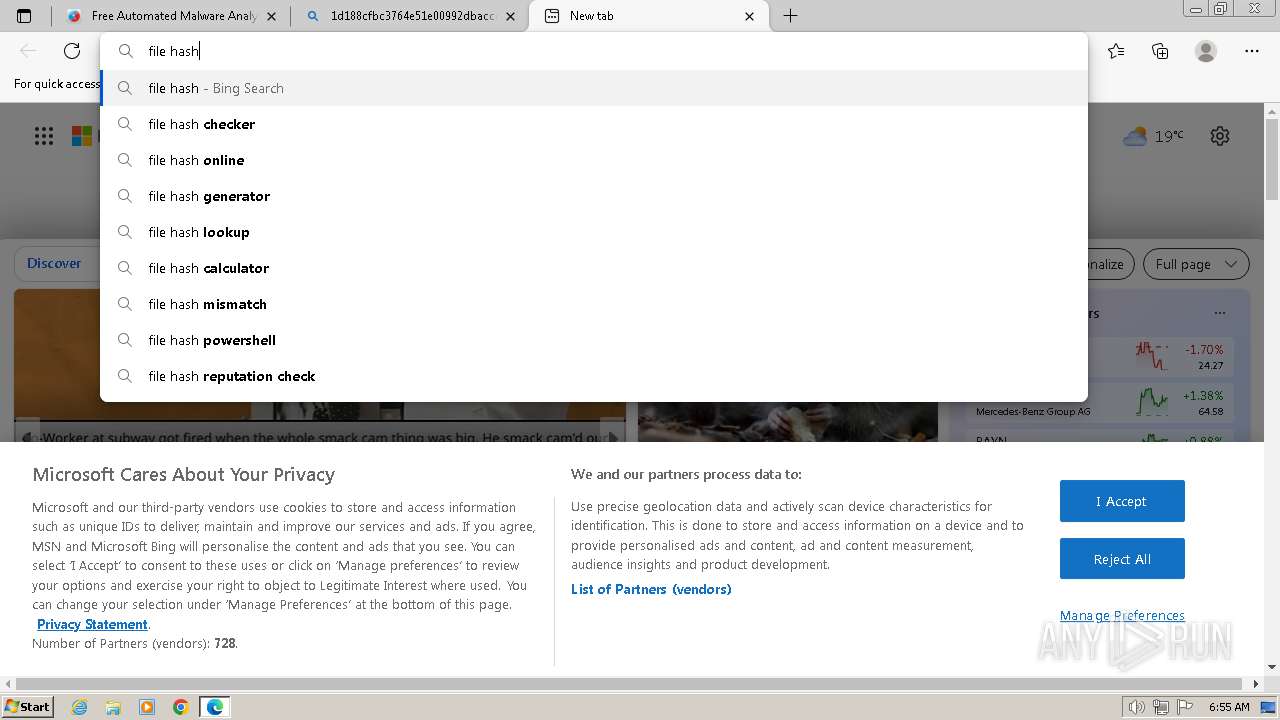Open the Mercedes-Benz Group AG stock row
The width and height of the screenshot is (1280, 720).
(1099, 403)
